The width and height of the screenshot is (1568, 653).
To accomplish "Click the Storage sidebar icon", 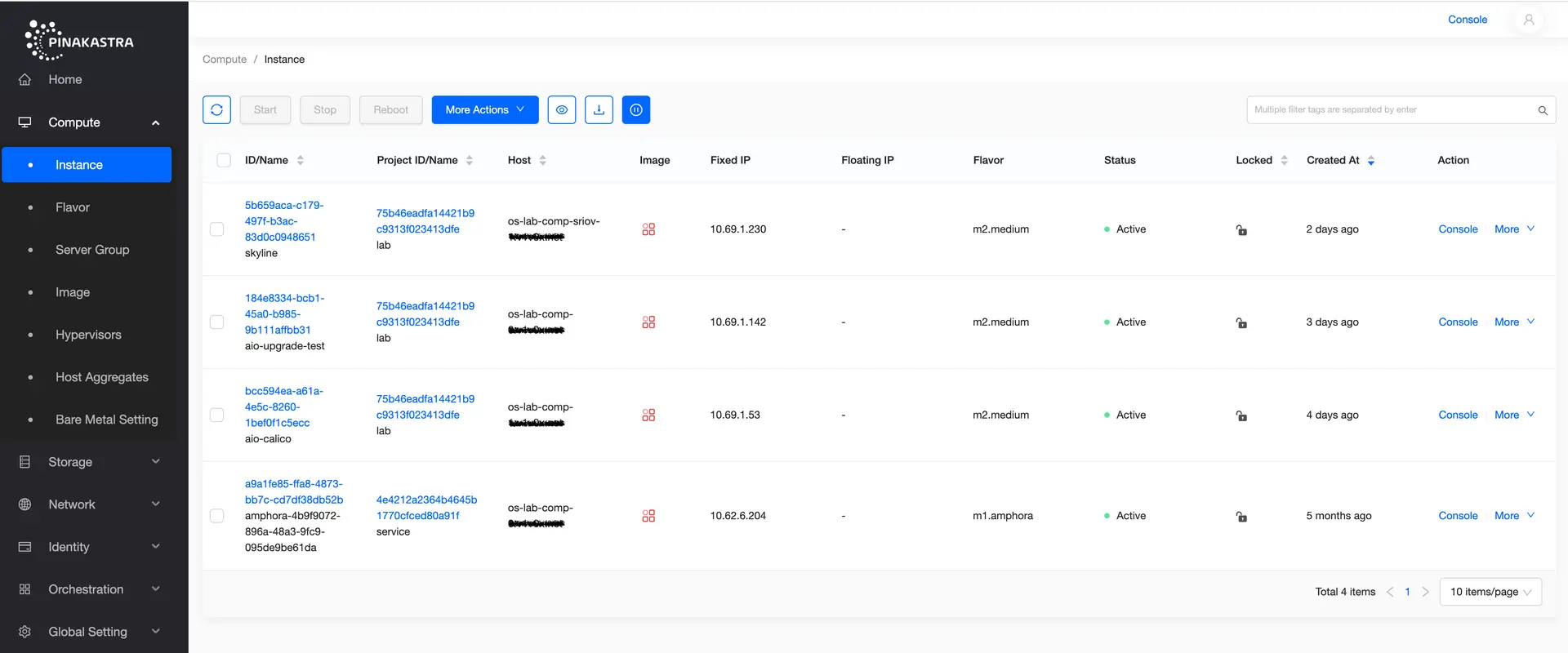I will (25, 462).
